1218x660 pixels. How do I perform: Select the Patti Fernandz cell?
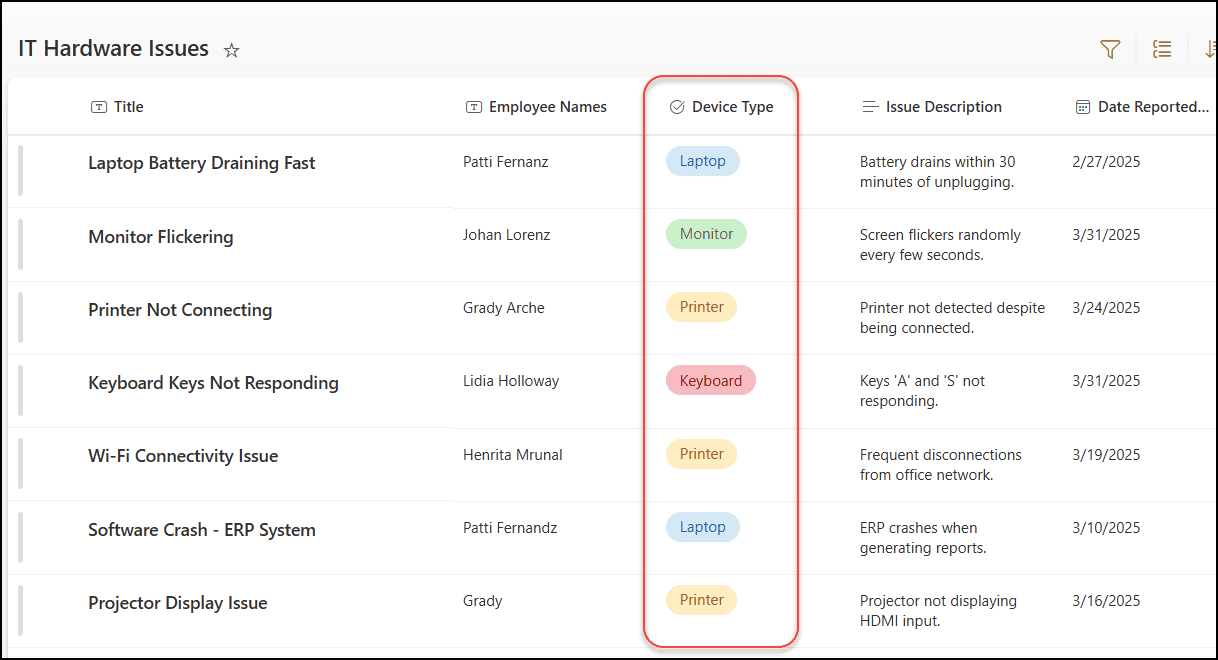pos(510,528)
